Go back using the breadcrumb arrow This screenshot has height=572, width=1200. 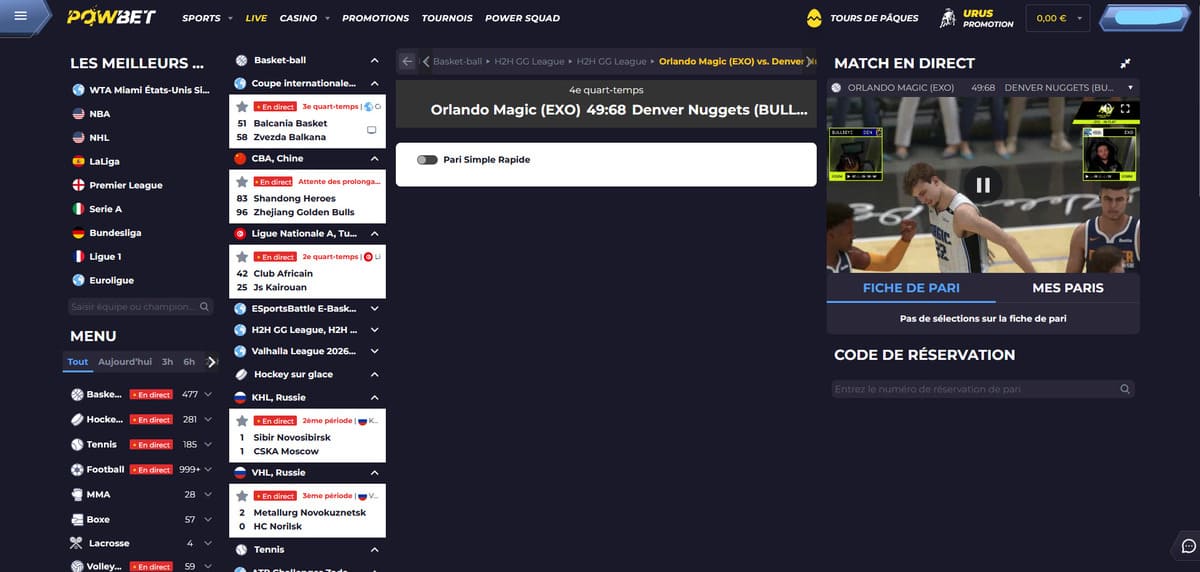tap(407, 61)
